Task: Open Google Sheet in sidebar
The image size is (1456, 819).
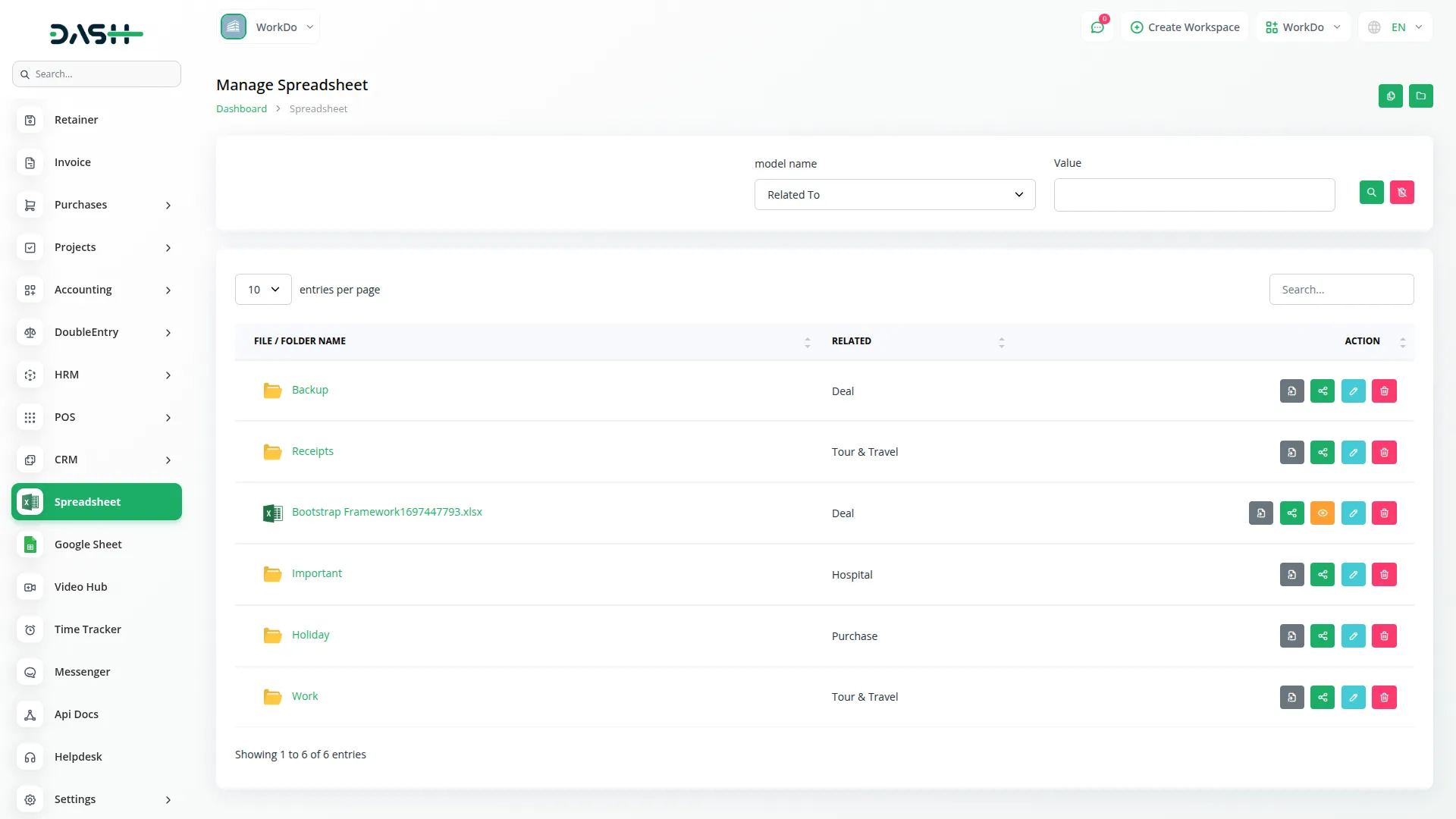Action: click(88, 544)
